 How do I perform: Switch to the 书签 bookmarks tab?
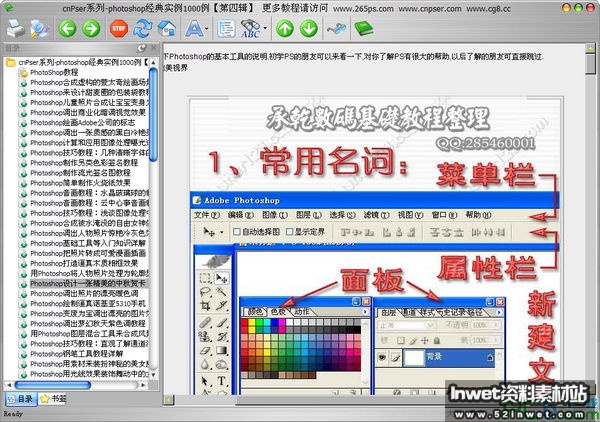pyautogui.click(x=53, y=399)
